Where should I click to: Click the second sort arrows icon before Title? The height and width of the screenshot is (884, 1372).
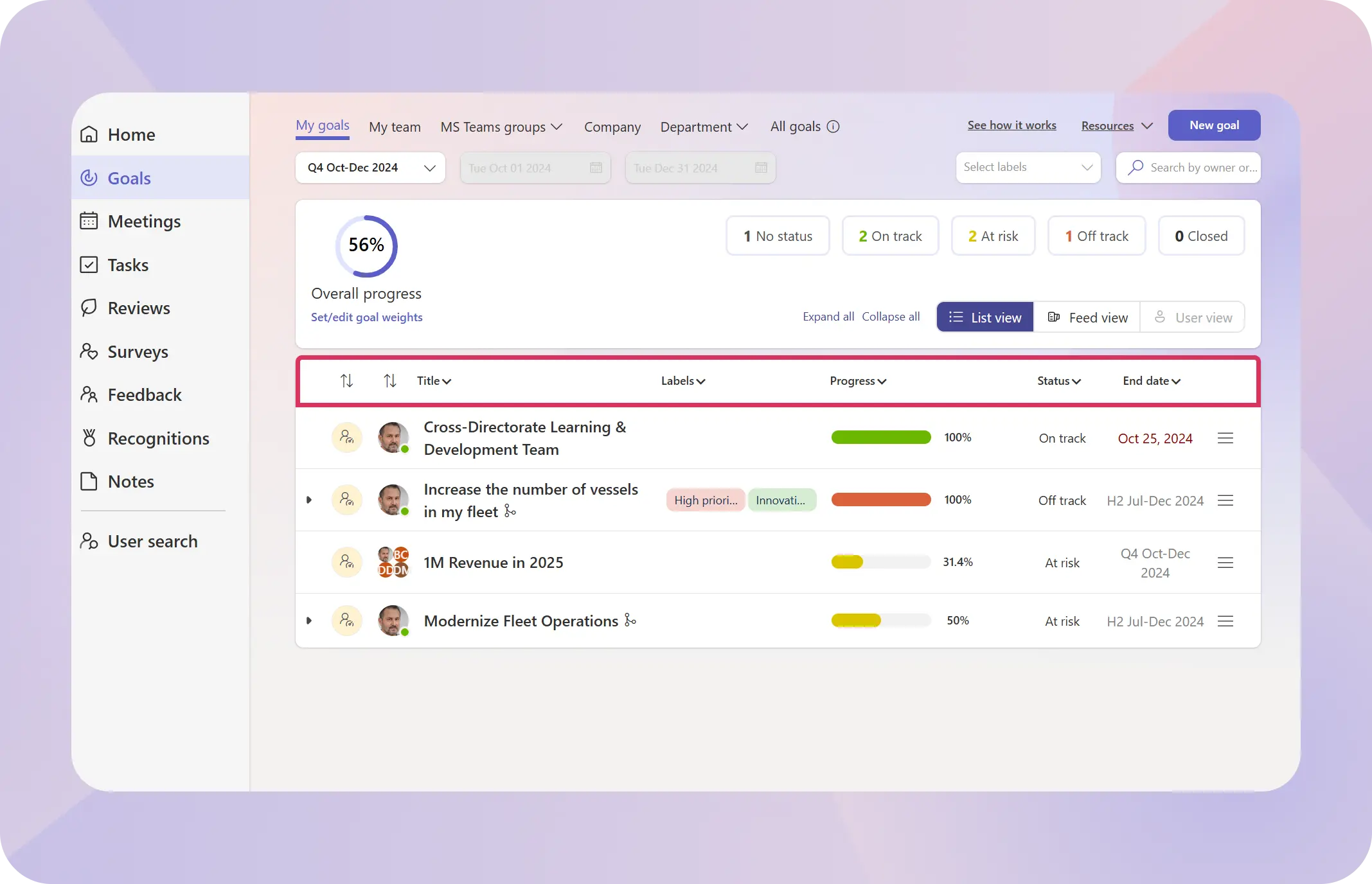[389, 381]
